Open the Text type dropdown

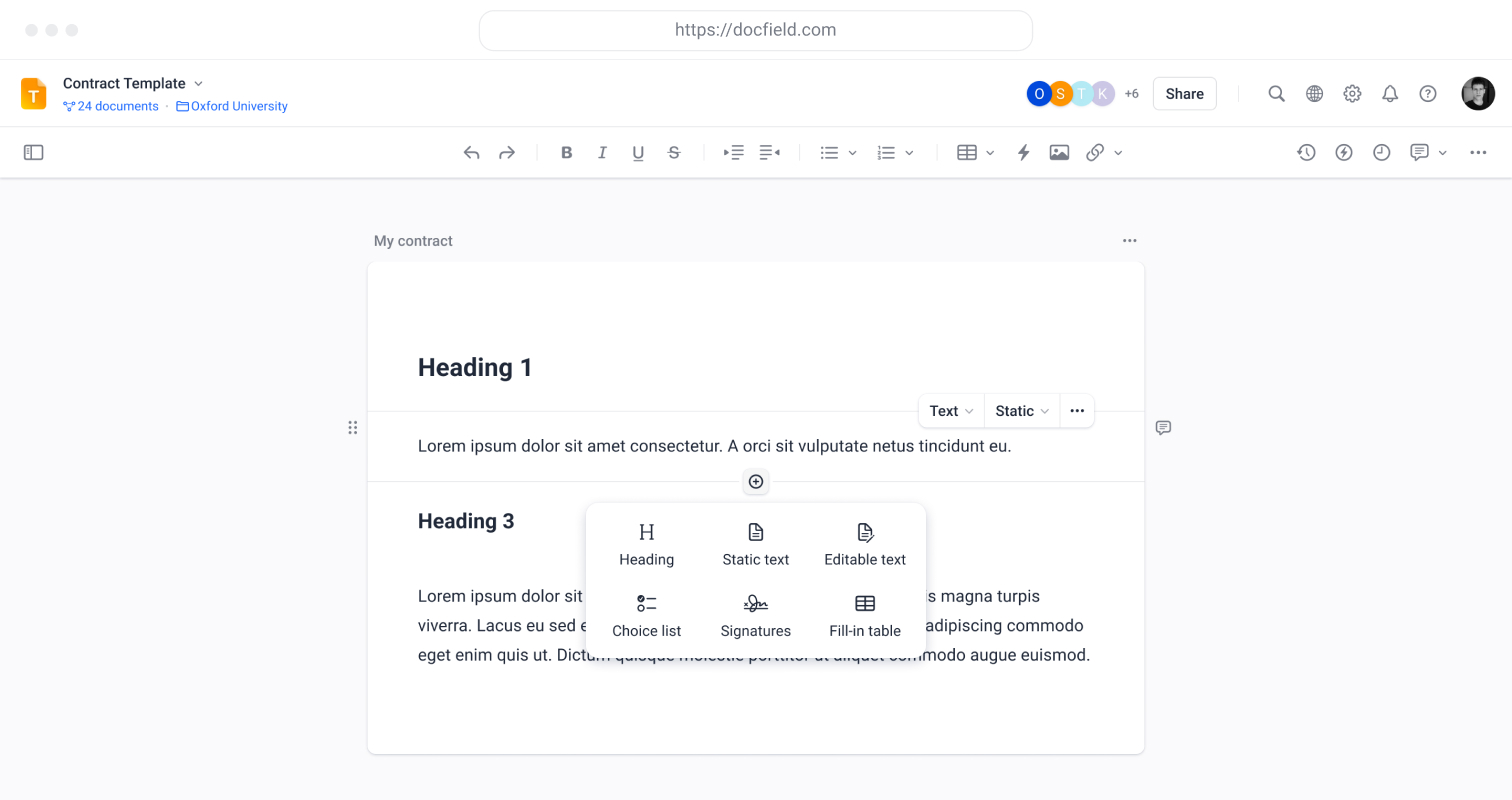tap(950, 411)
